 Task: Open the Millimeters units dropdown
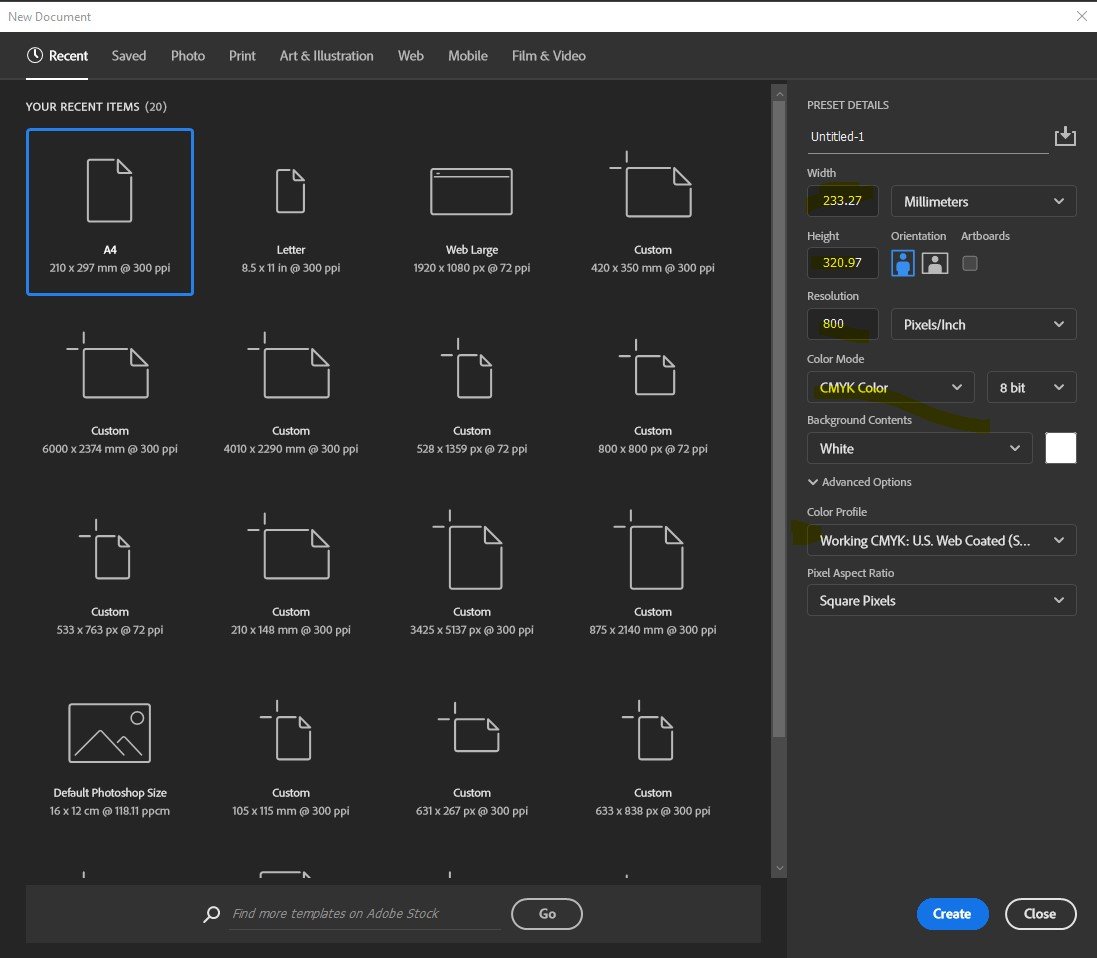tap(983, 200)
